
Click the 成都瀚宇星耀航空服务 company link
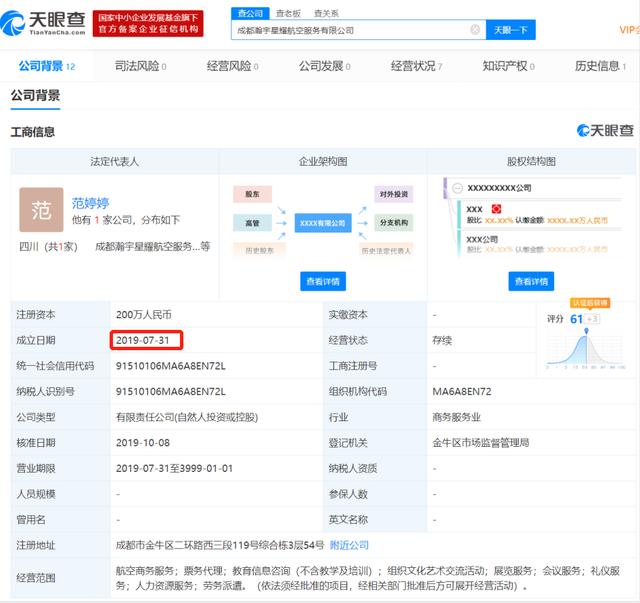coord(153,246)
